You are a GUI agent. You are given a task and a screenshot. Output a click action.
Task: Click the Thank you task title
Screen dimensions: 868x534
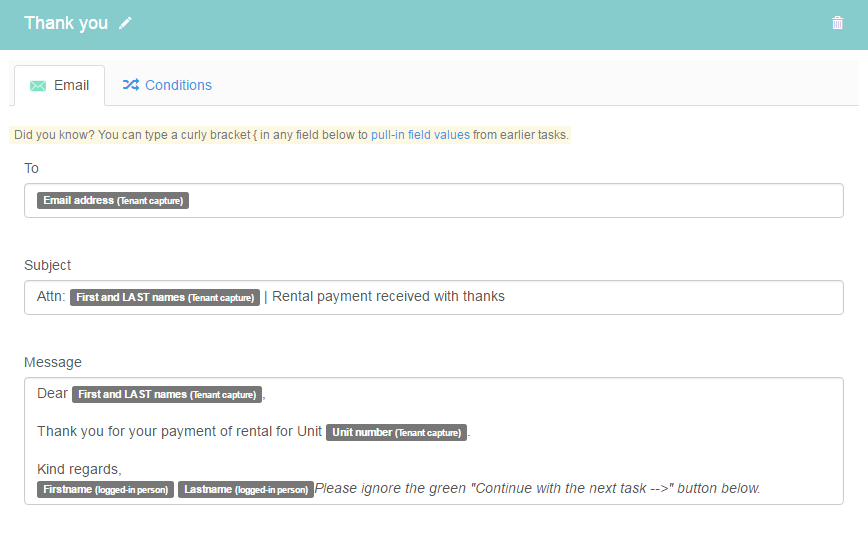pyautogui.click(x=66, y=23)
